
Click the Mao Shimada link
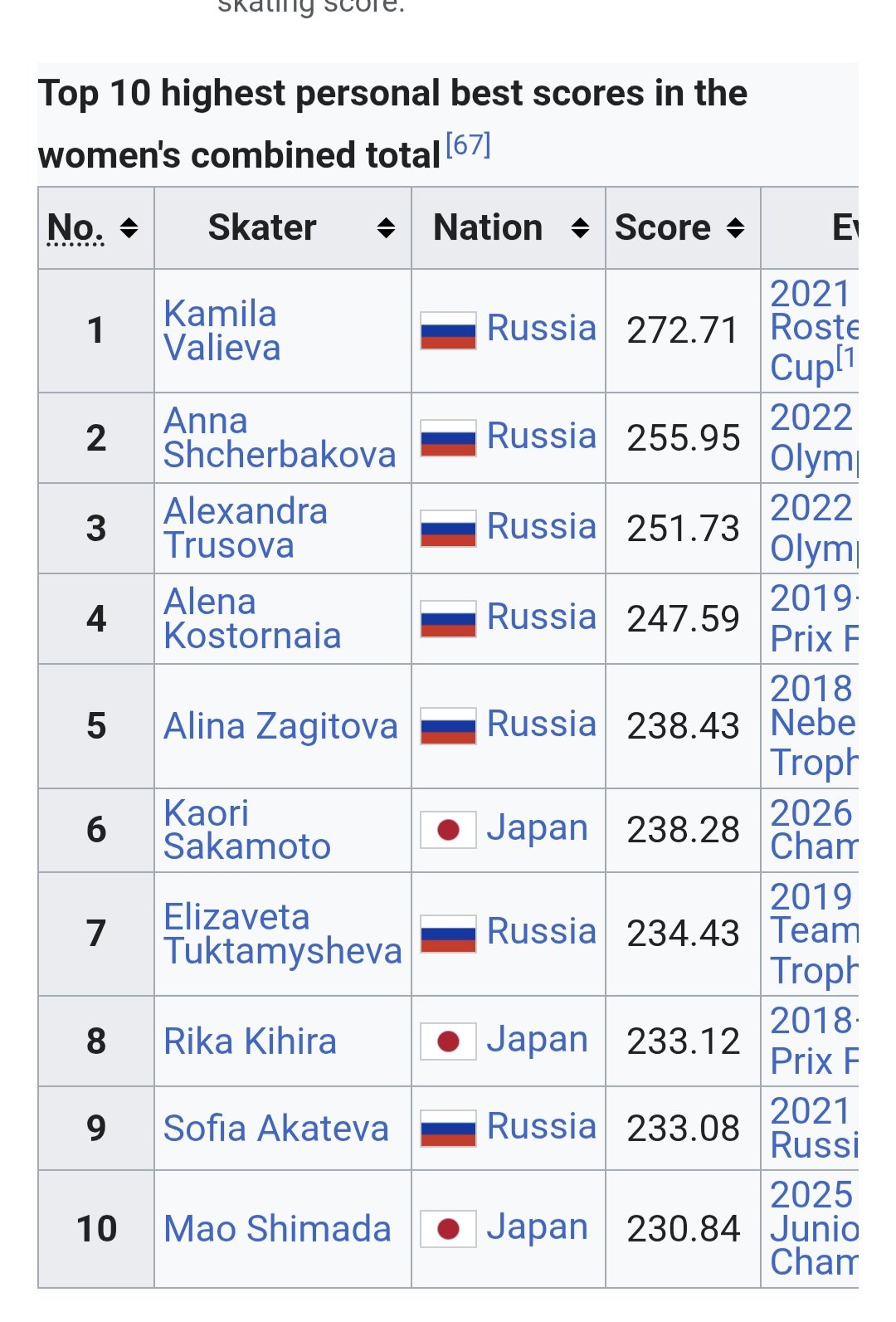277,1229
